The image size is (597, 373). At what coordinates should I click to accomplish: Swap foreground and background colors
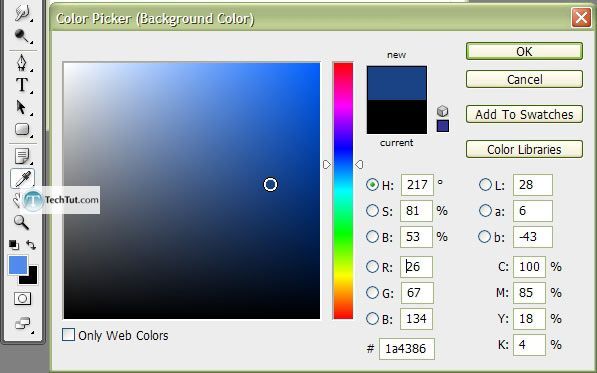pos(31,245)
